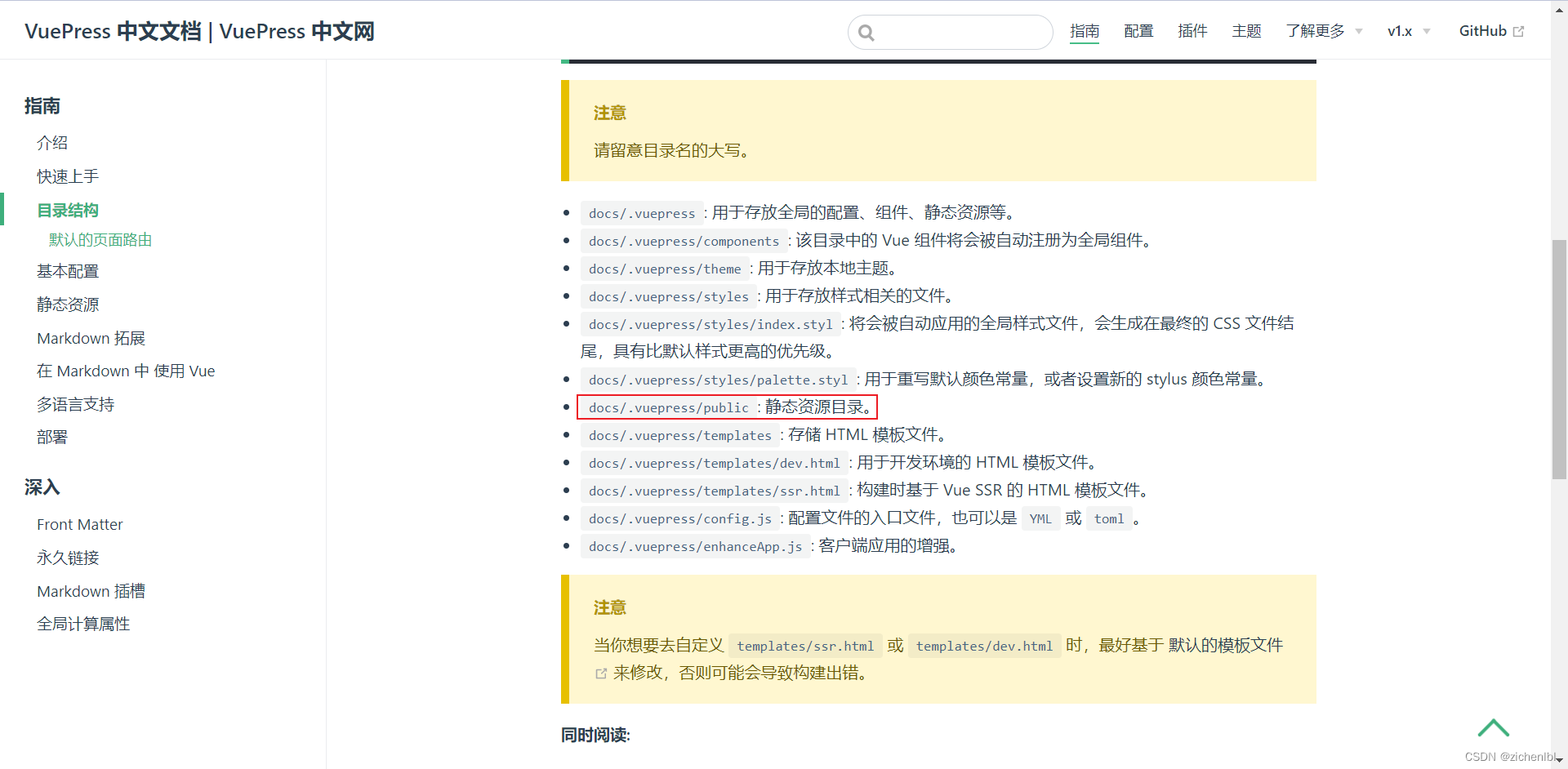Screen dimensions: 1568x769
Task: Click the docs/.vuepress/styles/index.styl code text
Action: (x=710, y=324)
